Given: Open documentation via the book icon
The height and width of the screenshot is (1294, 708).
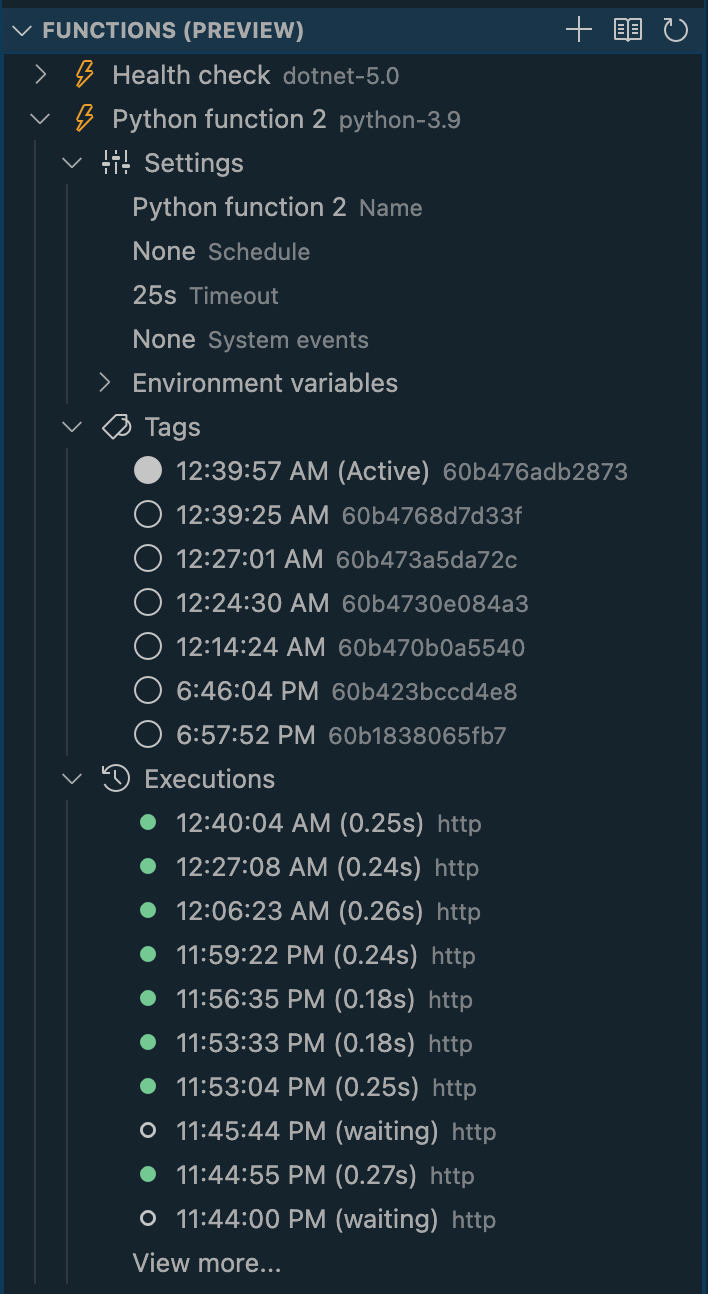Looking at the screenshot, I should (628, 30).
